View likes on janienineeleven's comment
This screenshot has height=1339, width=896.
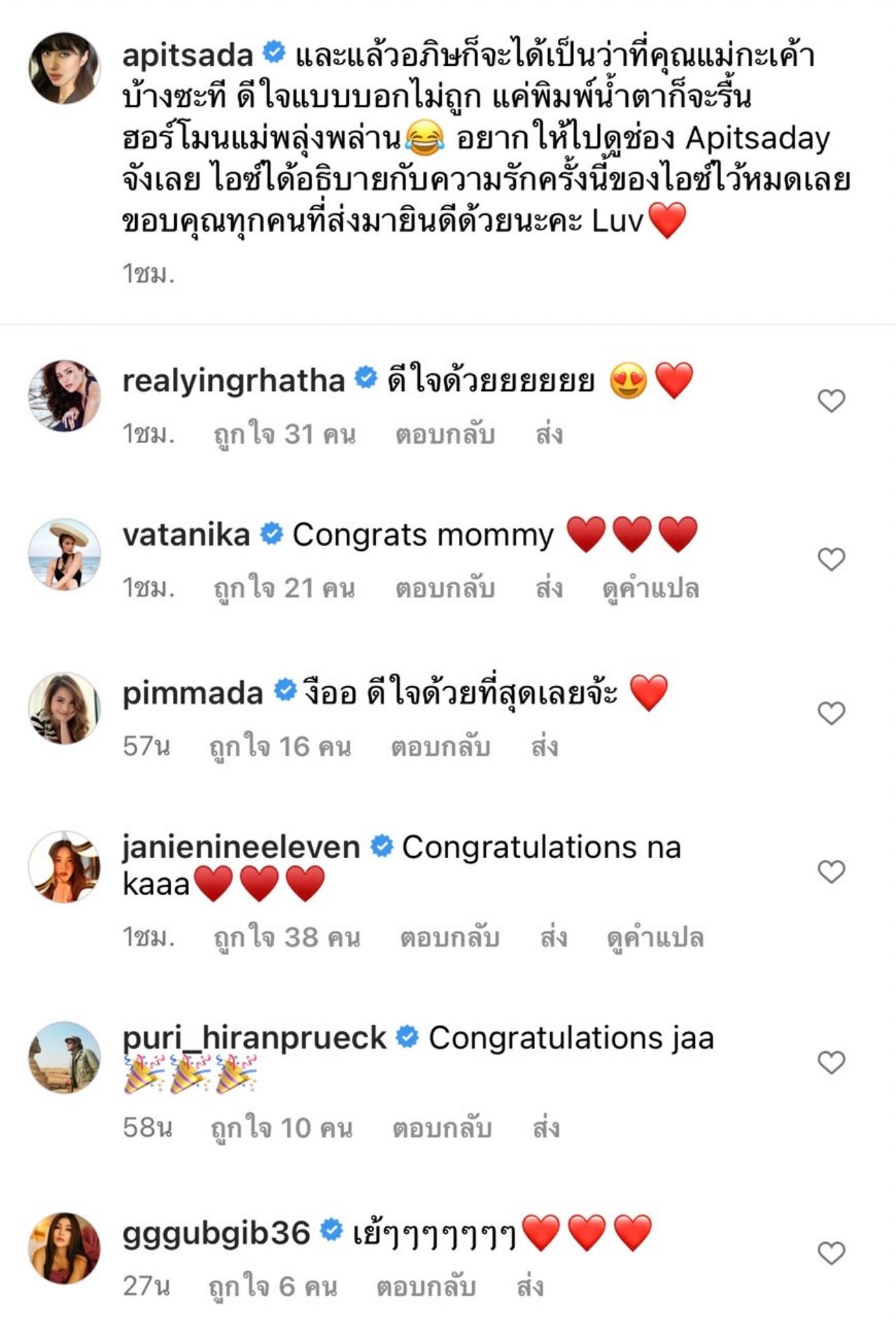[287, 938]
